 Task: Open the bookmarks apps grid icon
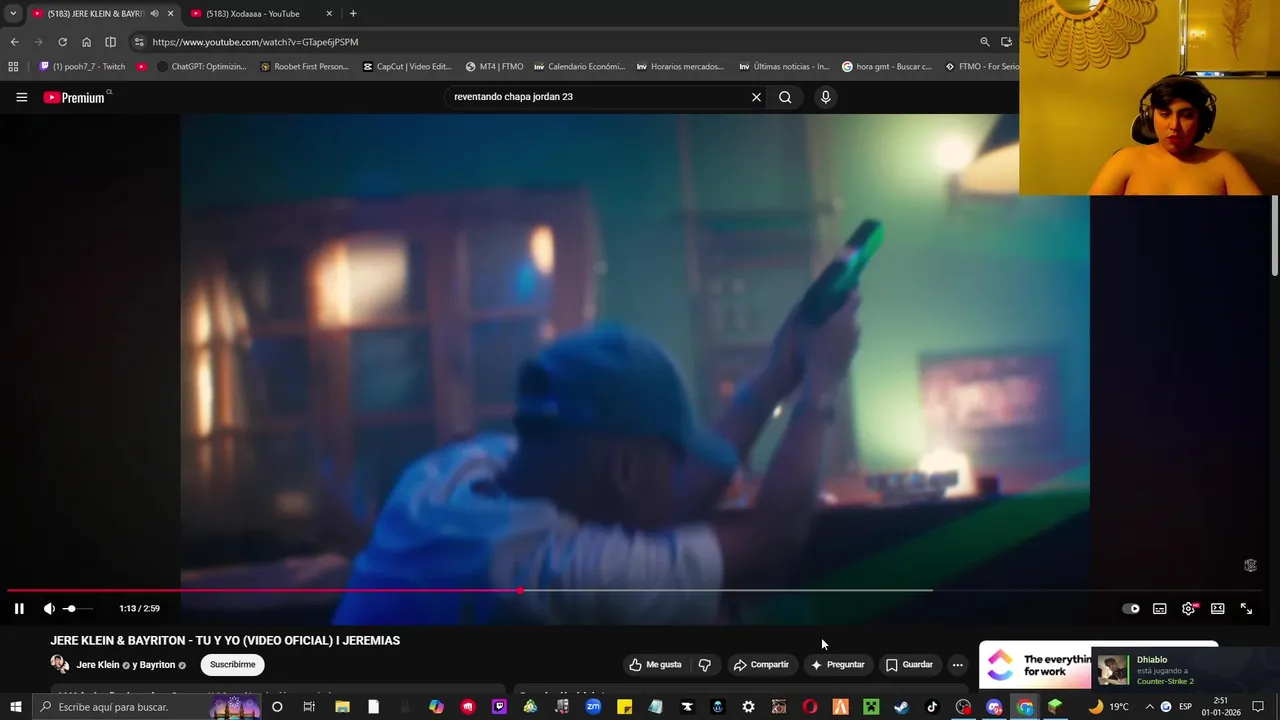13,67
